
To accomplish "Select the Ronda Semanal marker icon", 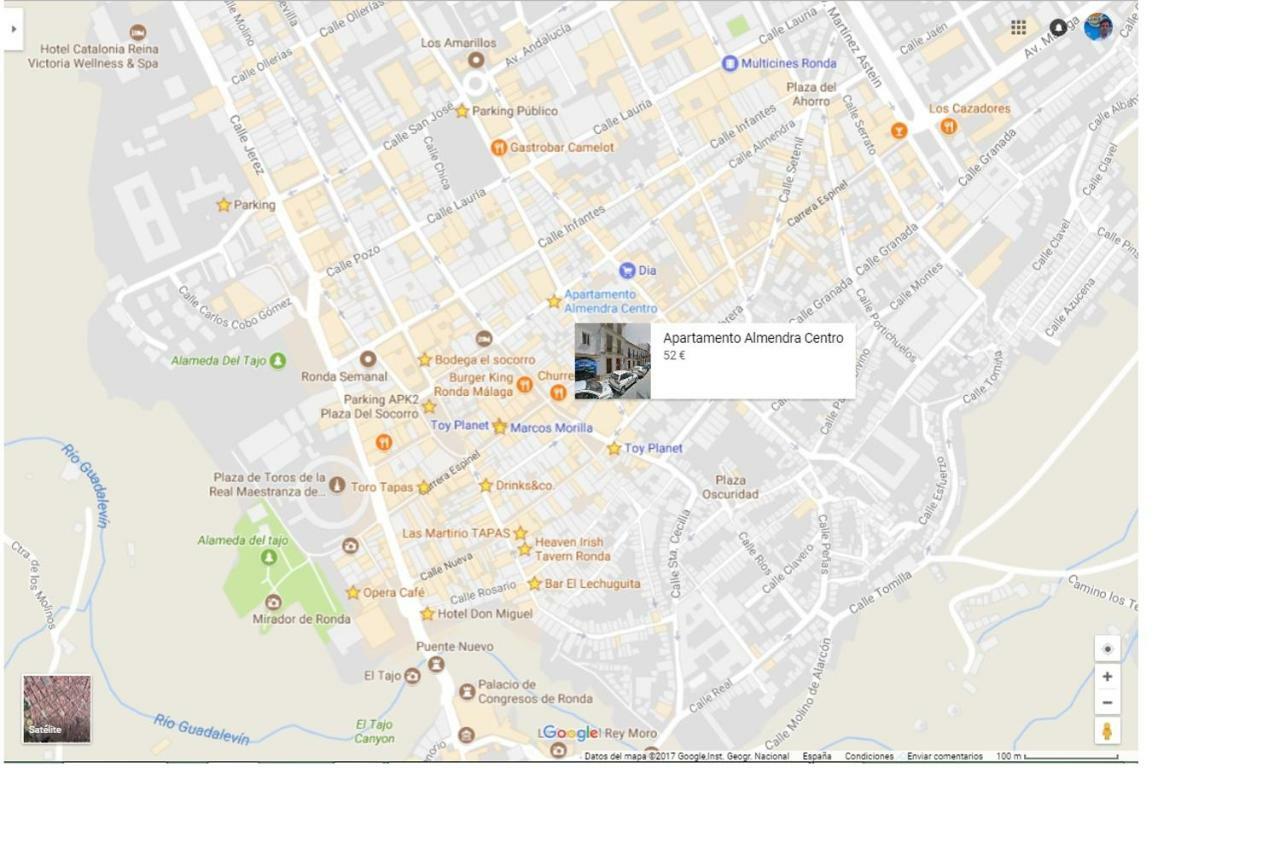I will pos(368,359).
